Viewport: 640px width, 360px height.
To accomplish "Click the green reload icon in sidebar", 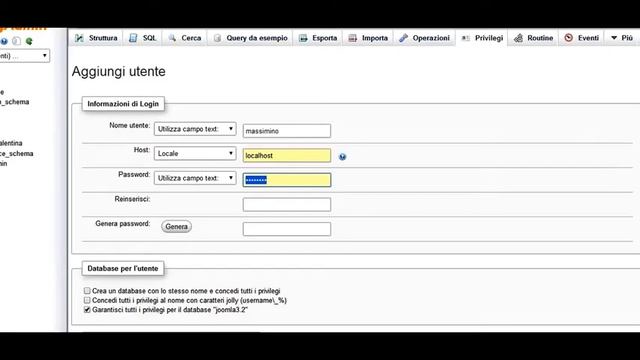I will (x=29, y=41).
